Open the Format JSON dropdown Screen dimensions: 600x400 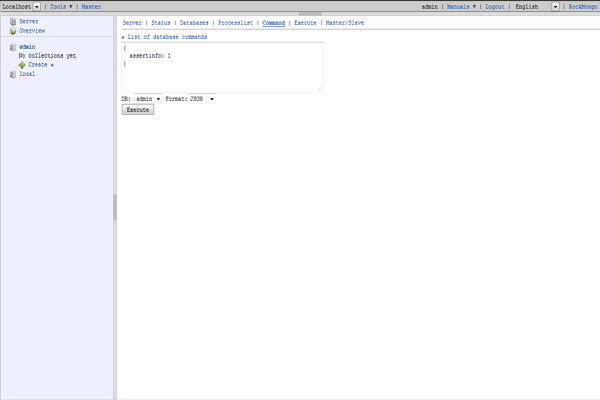click(201, 99)
